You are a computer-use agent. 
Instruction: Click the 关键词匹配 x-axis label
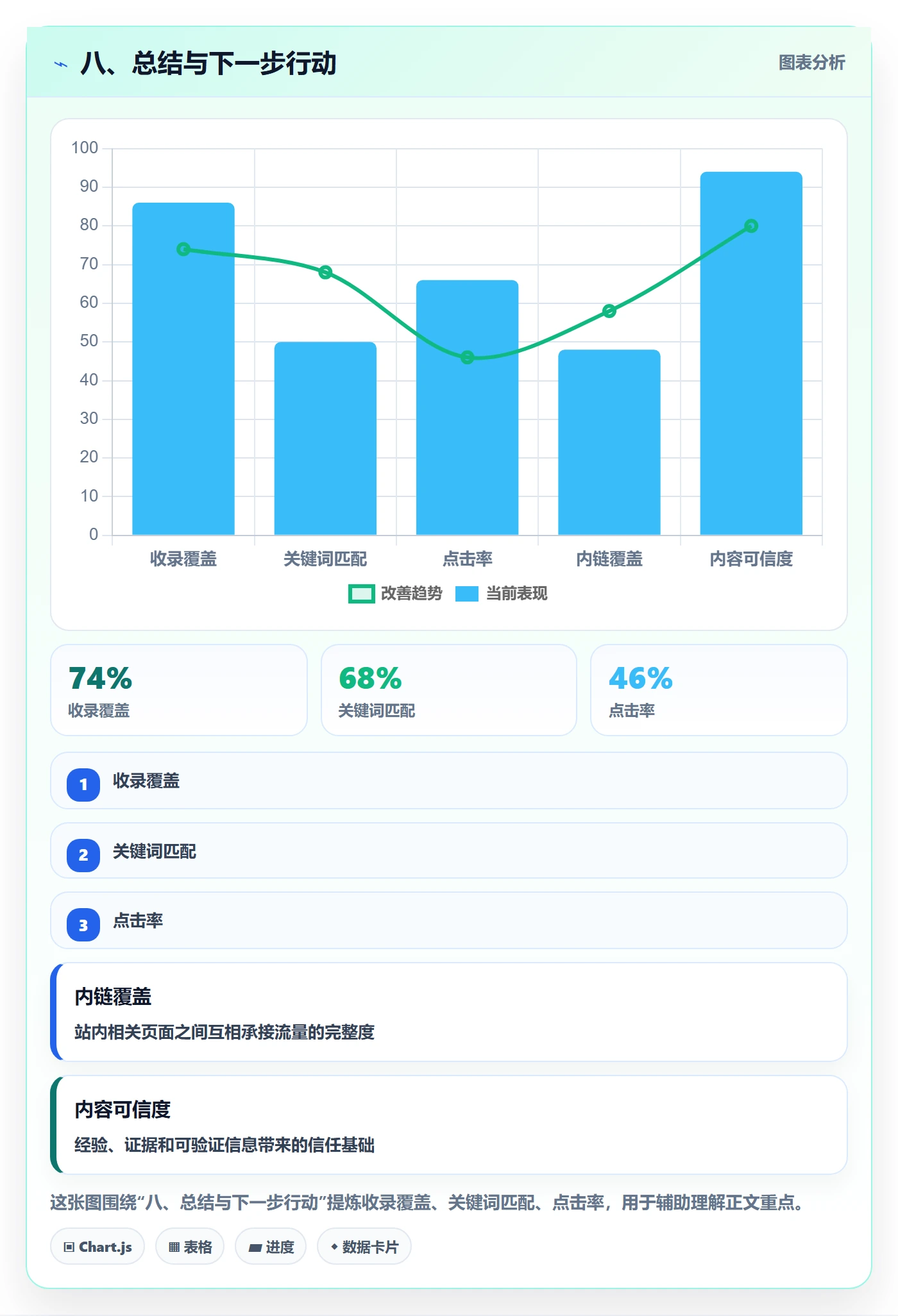(325, 559)
